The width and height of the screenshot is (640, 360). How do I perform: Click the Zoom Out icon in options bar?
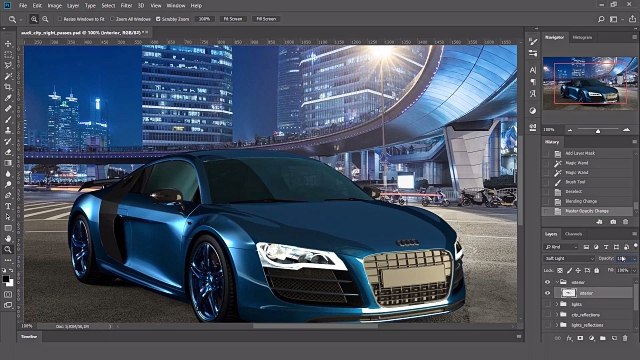[x=45, y=19]
